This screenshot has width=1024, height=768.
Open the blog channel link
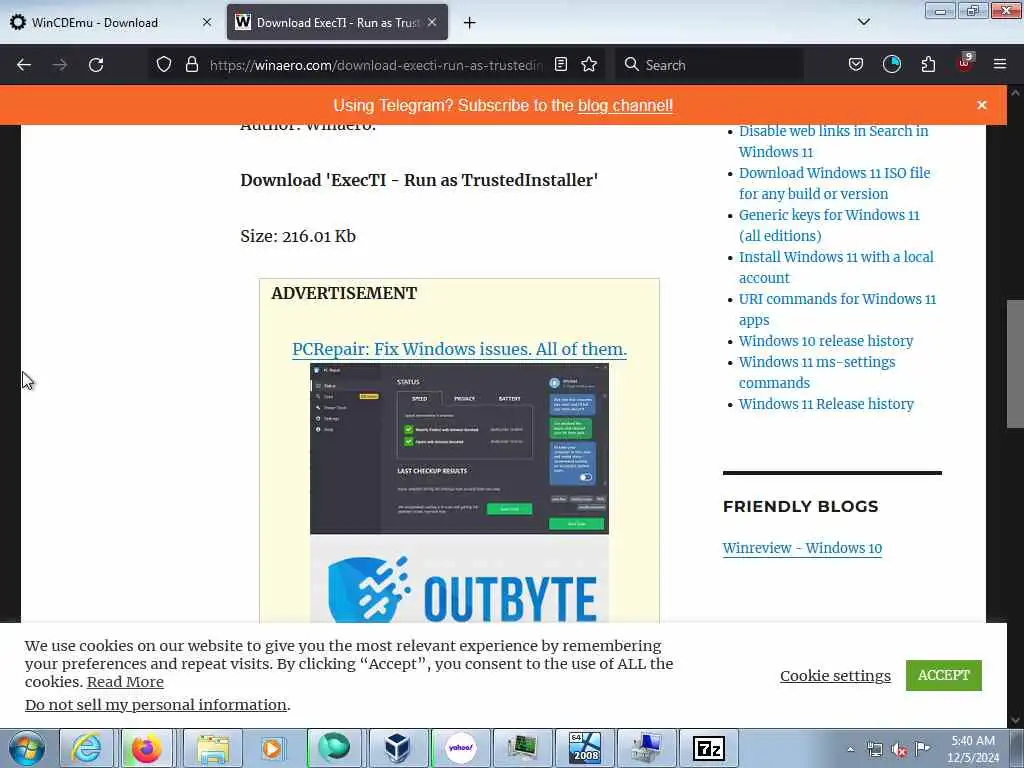[625, 106]
